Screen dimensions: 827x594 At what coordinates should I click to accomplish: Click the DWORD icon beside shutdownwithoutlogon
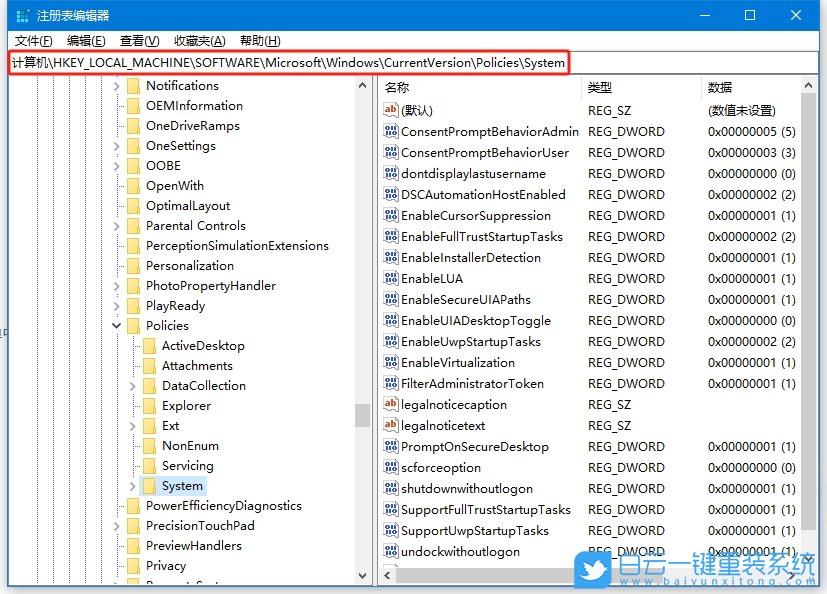(x=390, y=488)
